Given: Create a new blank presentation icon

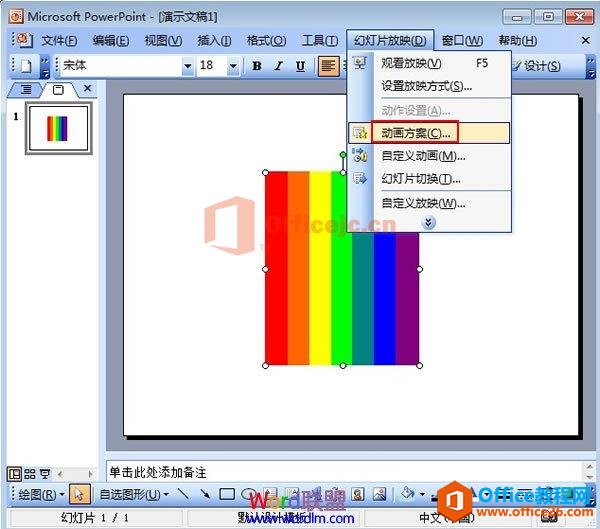Looking at the screenshot, I should [26, 66].
